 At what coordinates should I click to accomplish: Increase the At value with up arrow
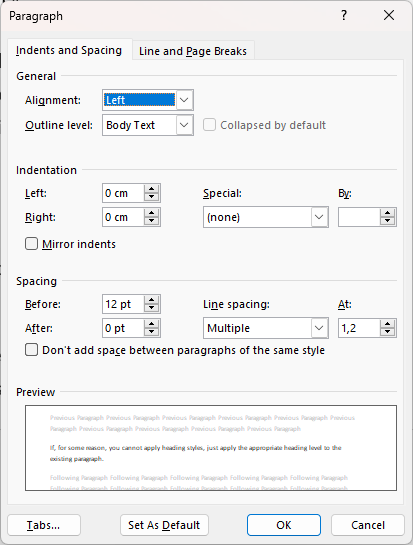pos(388,324)
